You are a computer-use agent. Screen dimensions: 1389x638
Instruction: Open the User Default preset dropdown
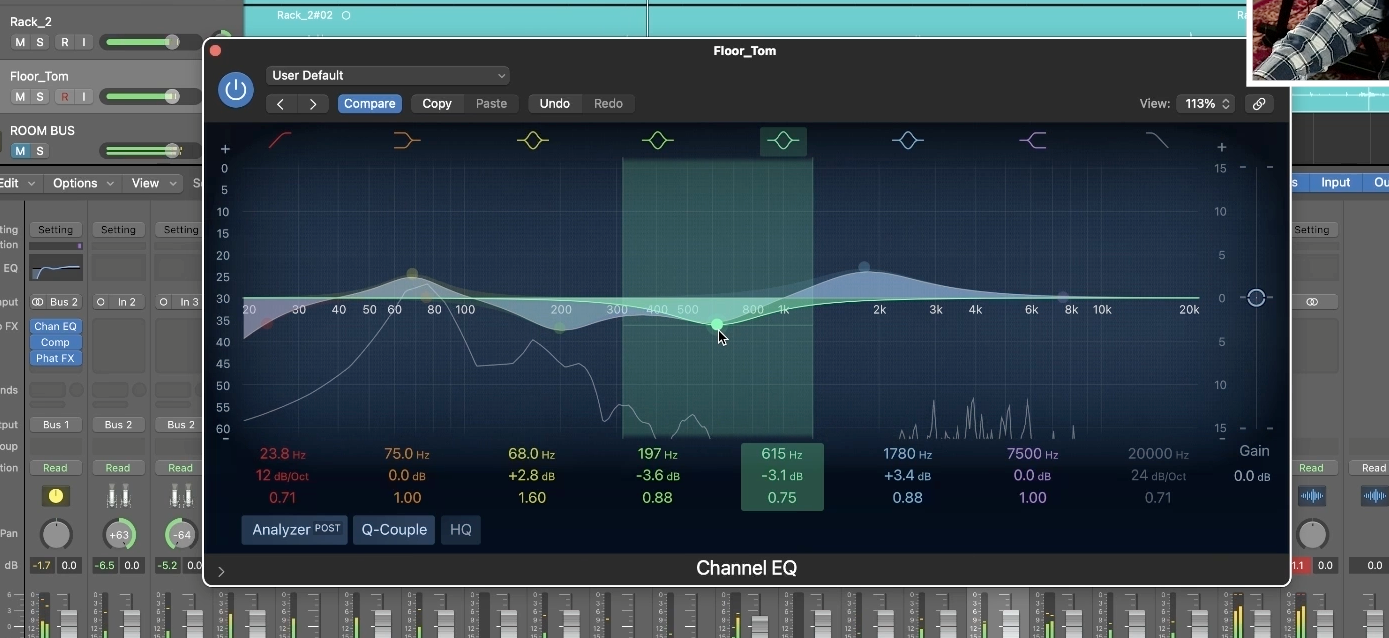[x=388, y=75]
